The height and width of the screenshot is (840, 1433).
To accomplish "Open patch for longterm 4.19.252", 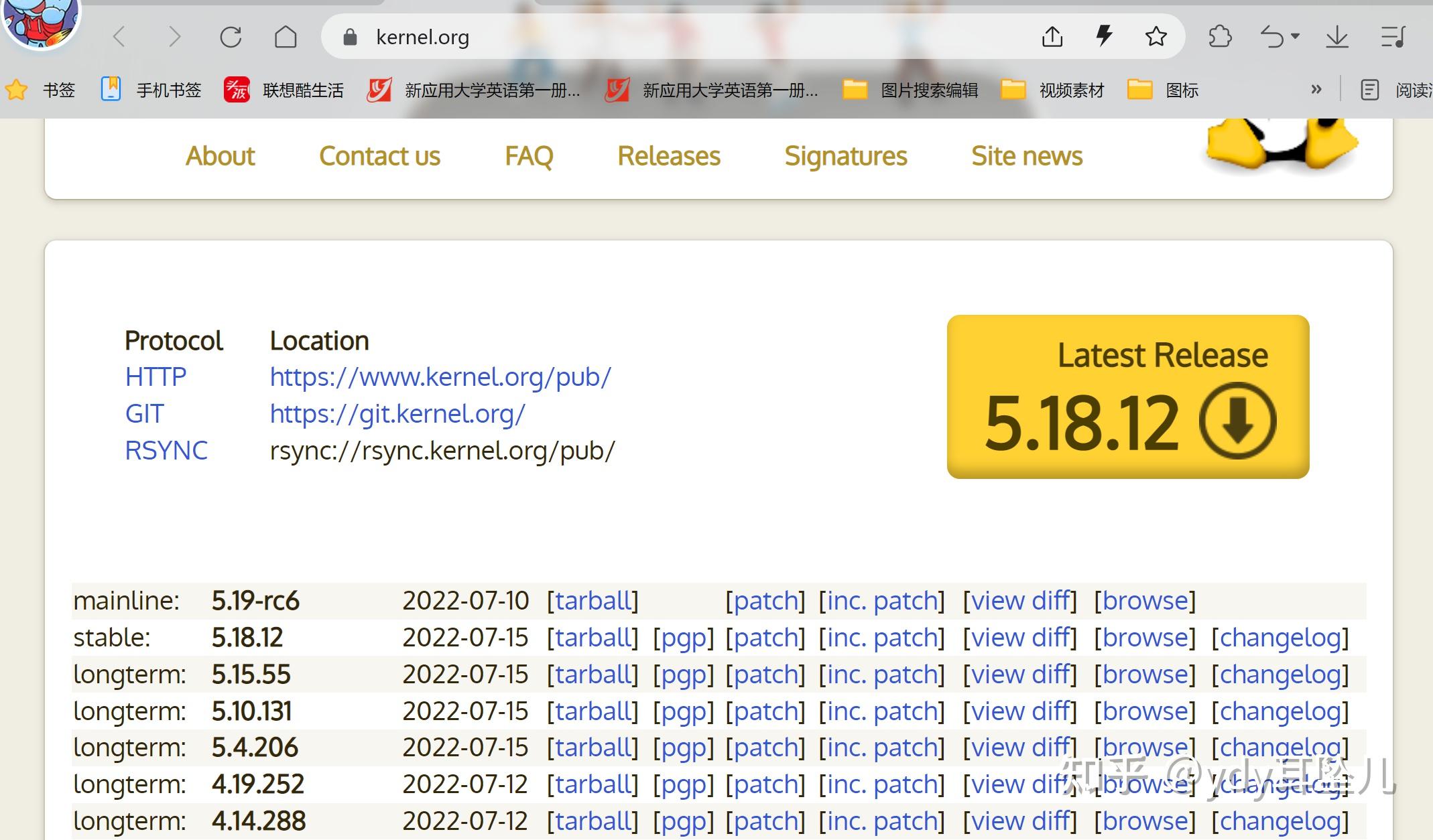I will (765, 784).
